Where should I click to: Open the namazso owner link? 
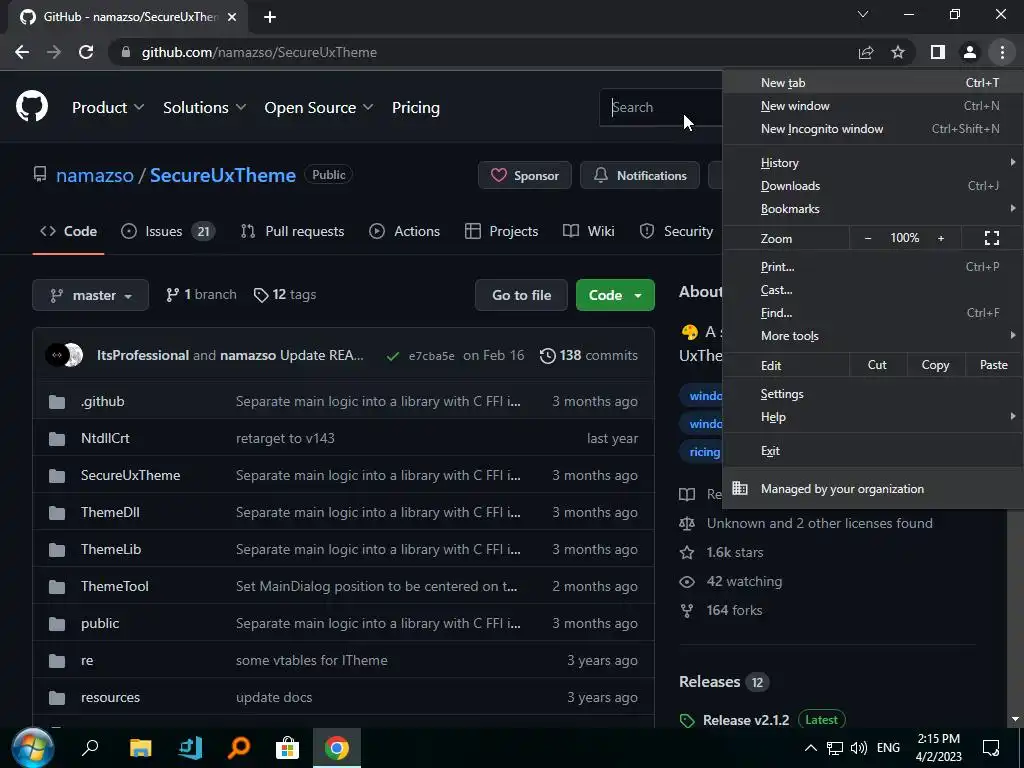[95, 175]
